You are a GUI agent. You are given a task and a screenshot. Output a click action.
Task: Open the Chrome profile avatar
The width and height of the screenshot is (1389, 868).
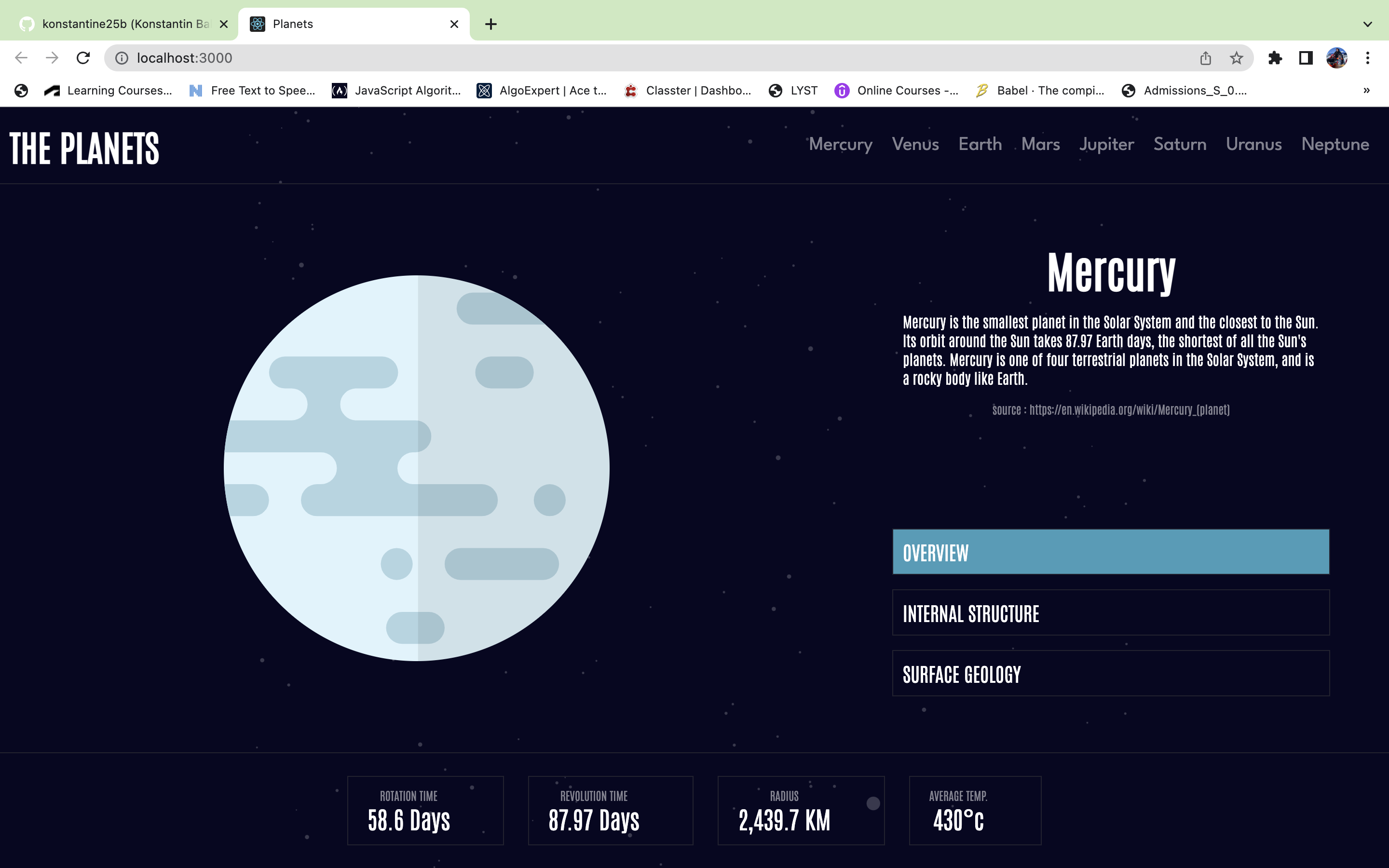[x=1337, y=58]
